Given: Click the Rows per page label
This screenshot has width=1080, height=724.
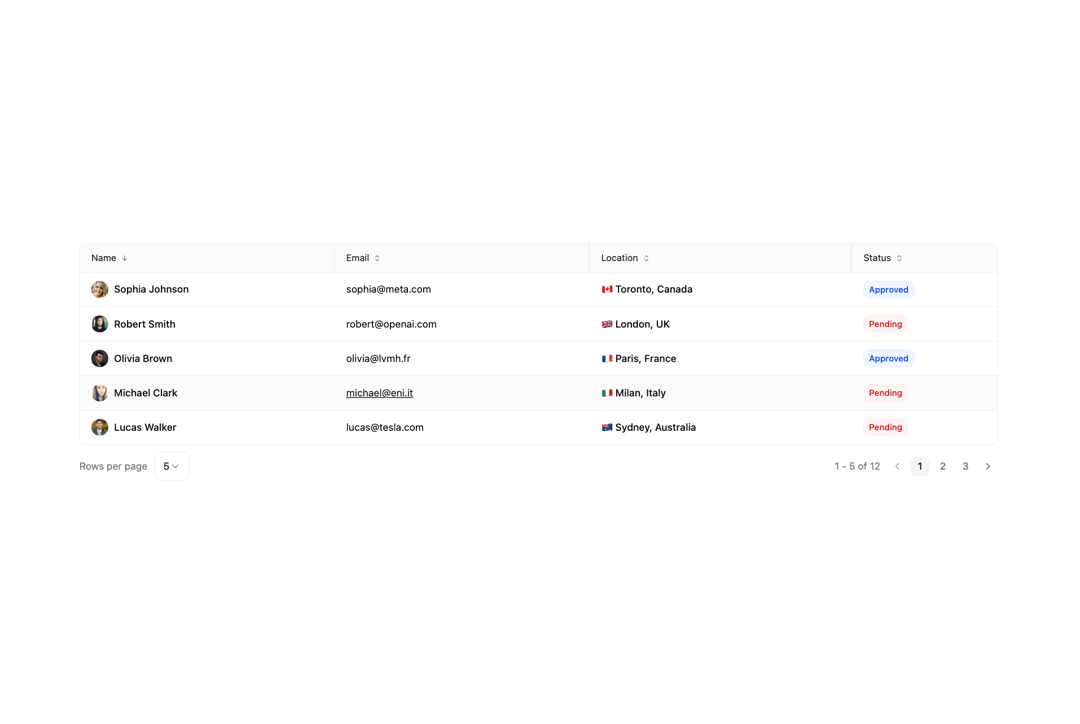Looking at the screenshot, I should (113, 466).
